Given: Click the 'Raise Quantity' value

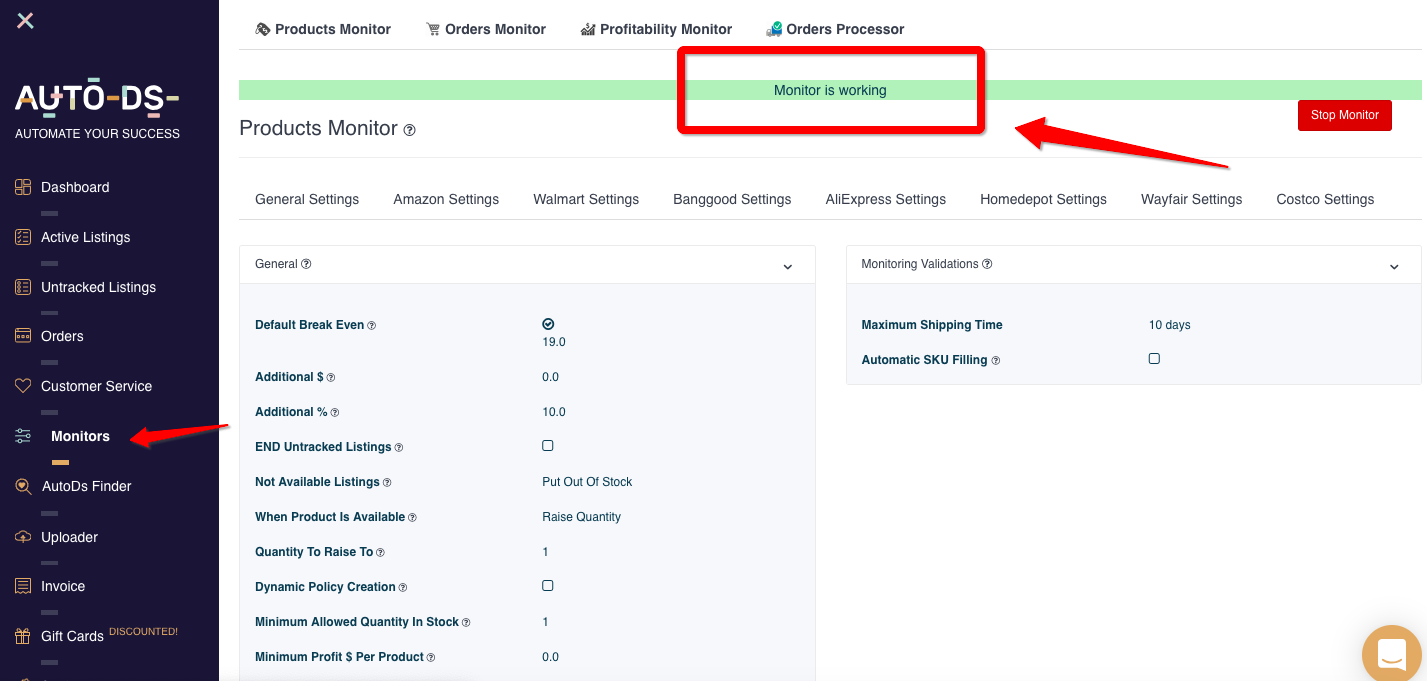Looking at the screenshot, I should click(581, 517).
